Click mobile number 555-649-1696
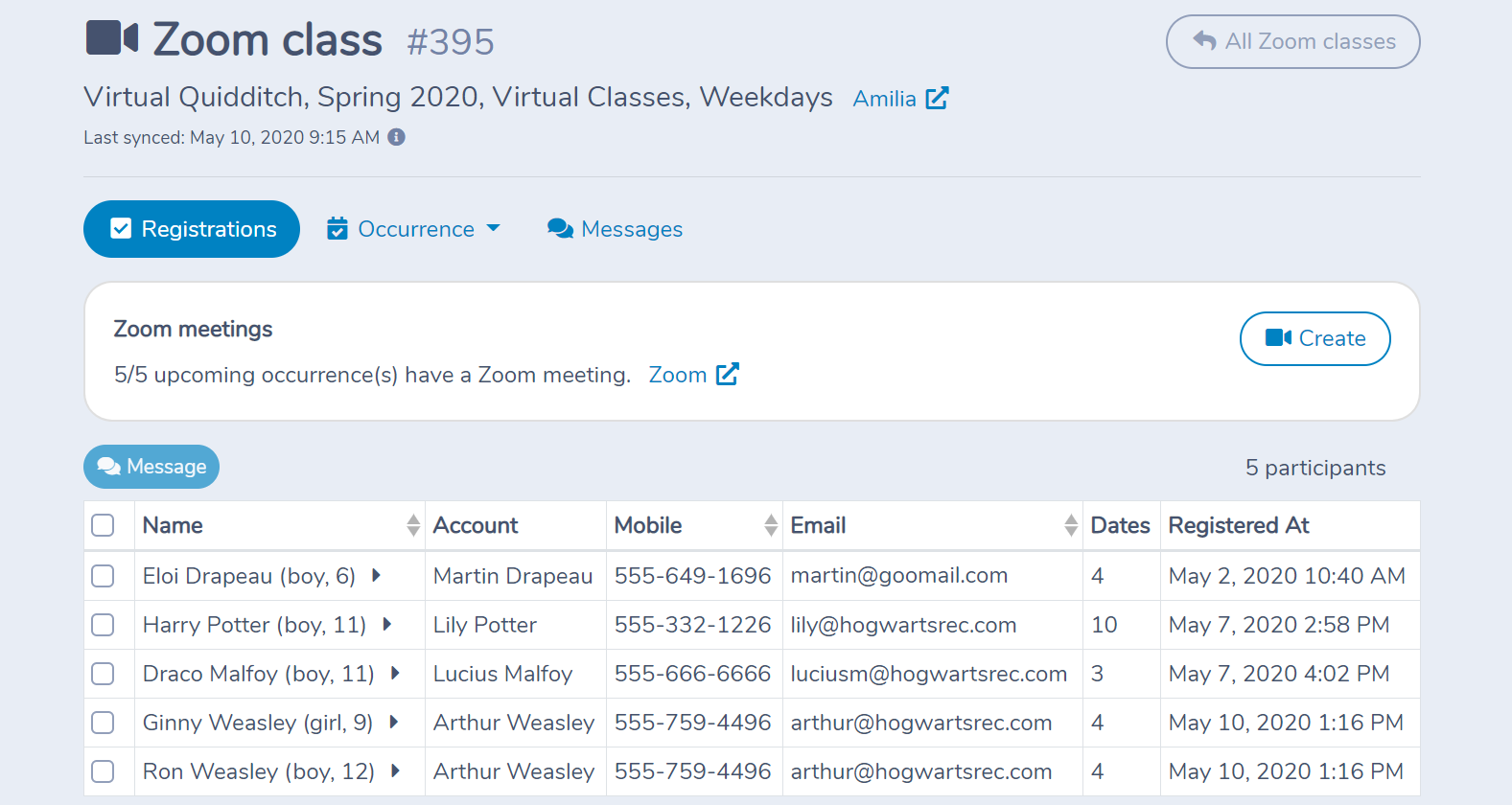The height and width of the screenshot is (805, 1512). (x=692, y=575)
